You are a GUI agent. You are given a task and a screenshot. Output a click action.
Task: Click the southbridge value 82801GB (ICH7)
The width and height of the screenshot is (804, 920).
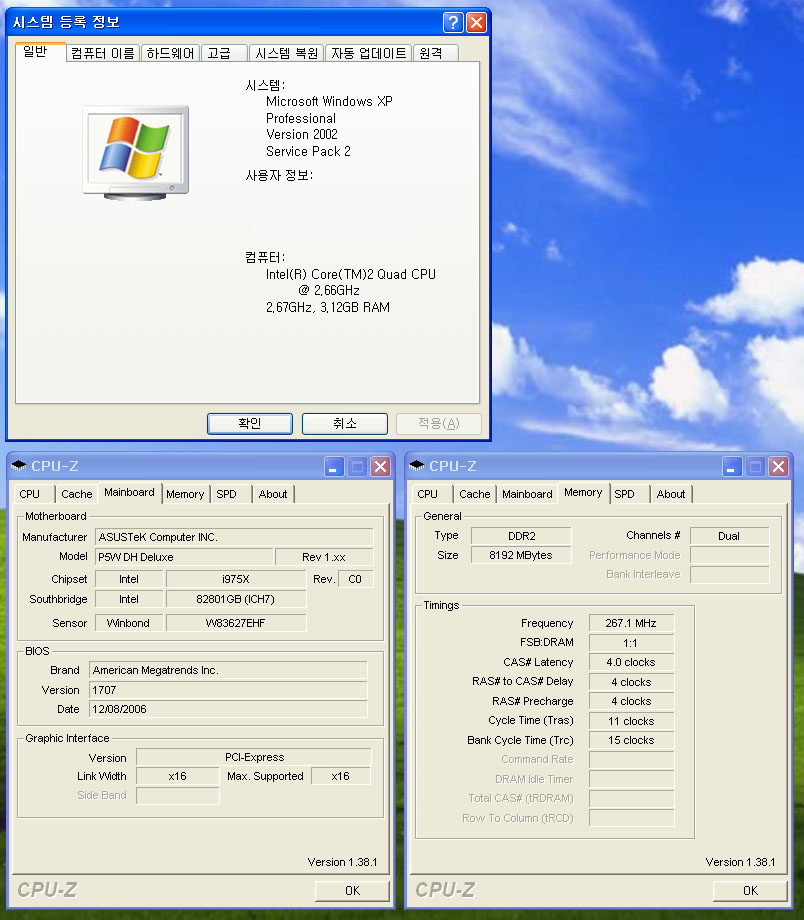click(x=236, y=599)
